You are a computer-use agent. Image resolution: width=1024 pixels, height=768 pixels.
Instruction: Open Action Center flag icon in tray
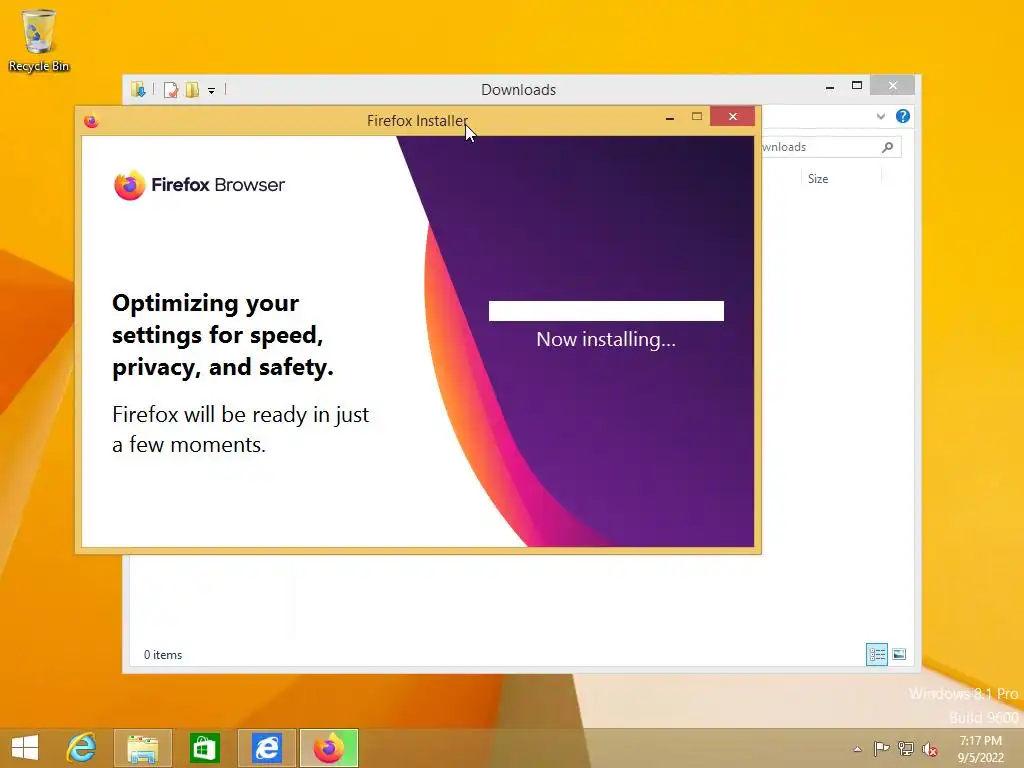pyautogui.click(x=881, y=748)
